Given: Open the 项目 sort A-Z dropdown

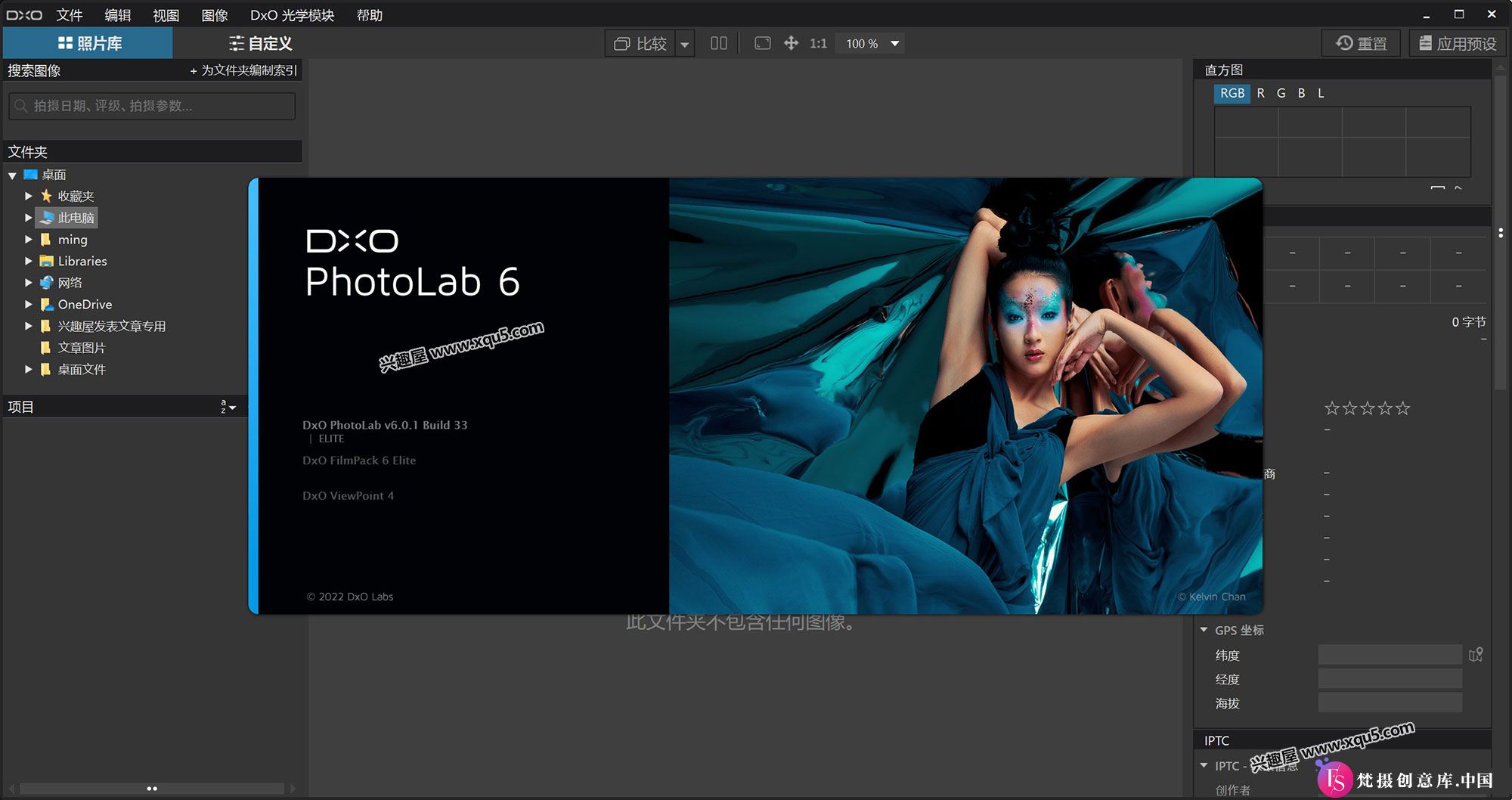Looking at the screenshot, I should [x=228, y=407].
